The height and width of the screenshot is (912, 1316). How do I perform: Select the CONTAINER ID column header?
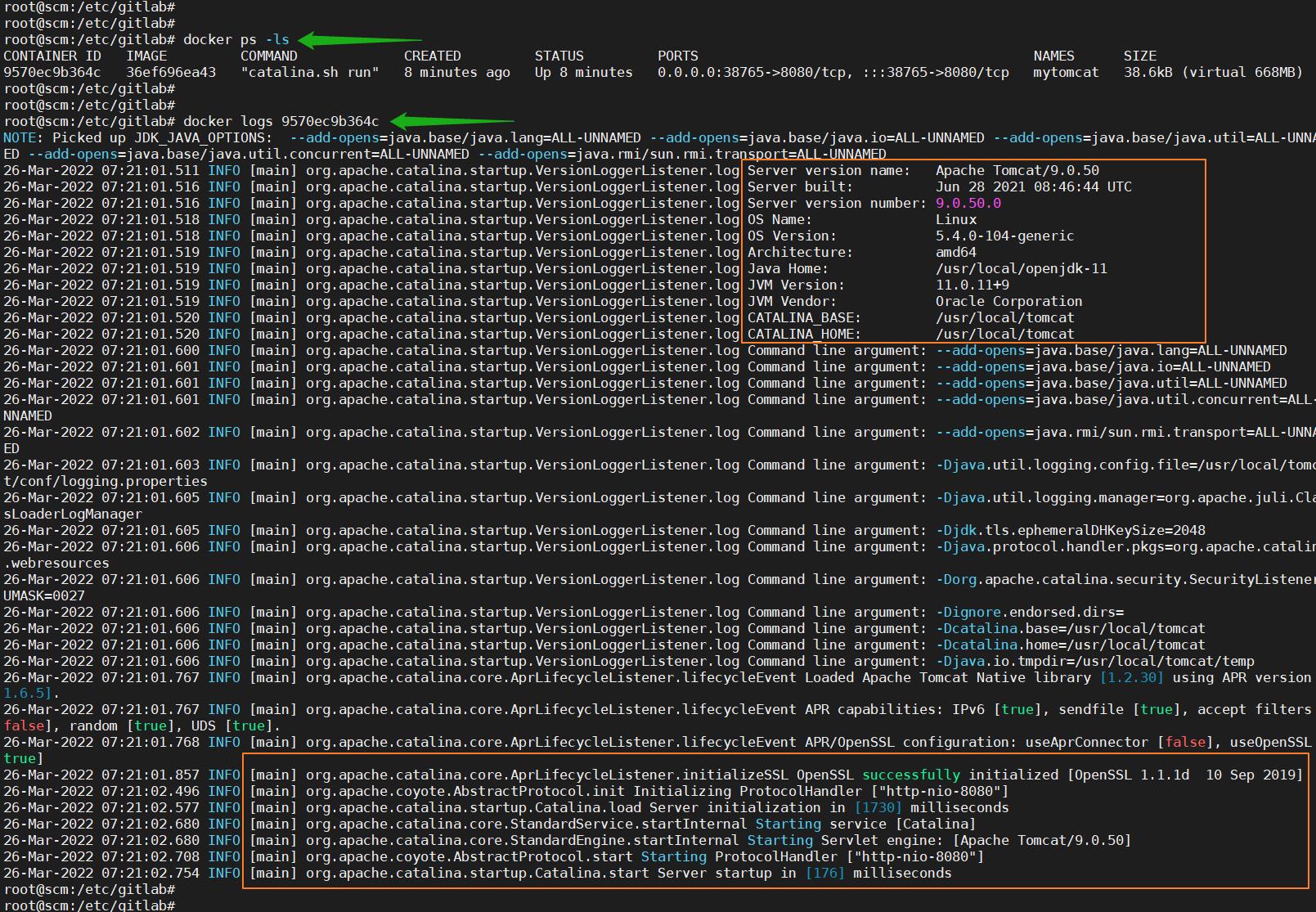[52, 56]
